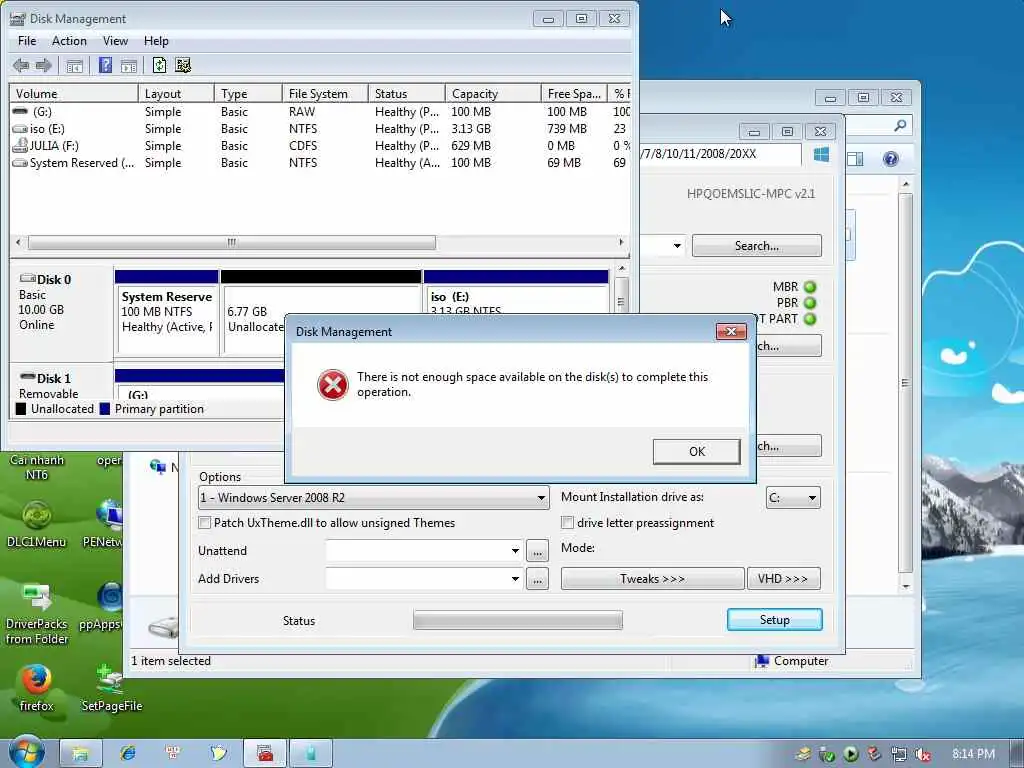Enable drive letter preassignment checkbox
This screenshot has width=1024, height=768.
point(568,522)
